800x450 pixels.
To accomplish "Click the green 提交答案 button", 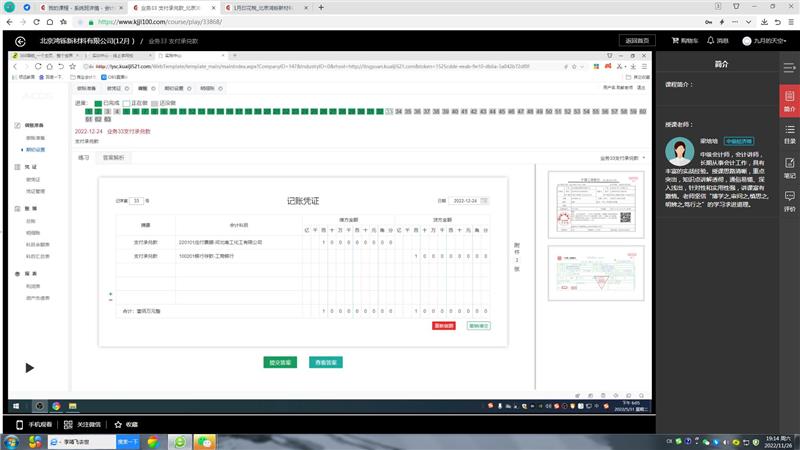I will 279,362.
